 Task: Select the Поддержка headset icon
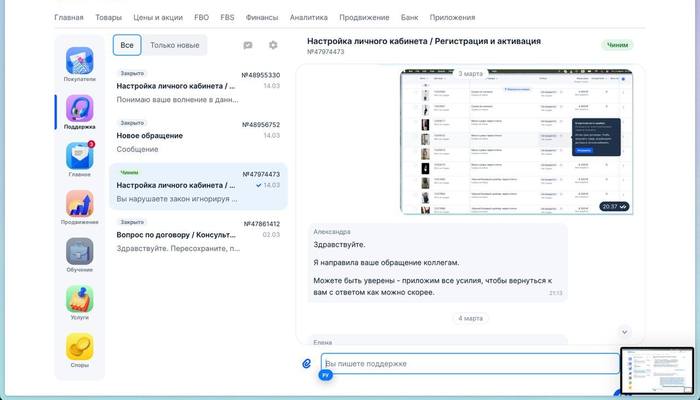[x=79, y=109]
